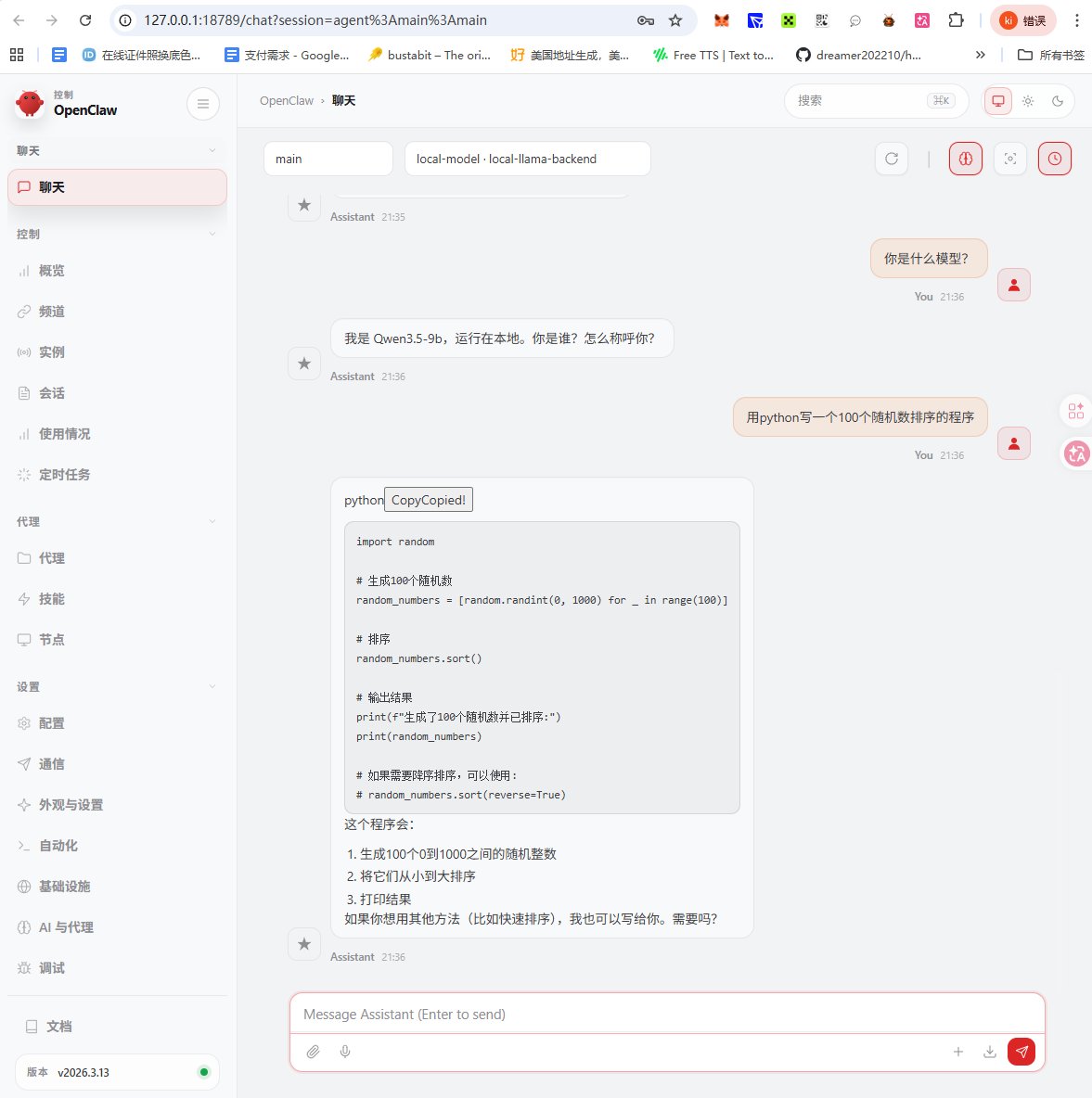Click the OpenClaw logo in the sidebar
The image size is (1092, 1098).
click(30, 104)
